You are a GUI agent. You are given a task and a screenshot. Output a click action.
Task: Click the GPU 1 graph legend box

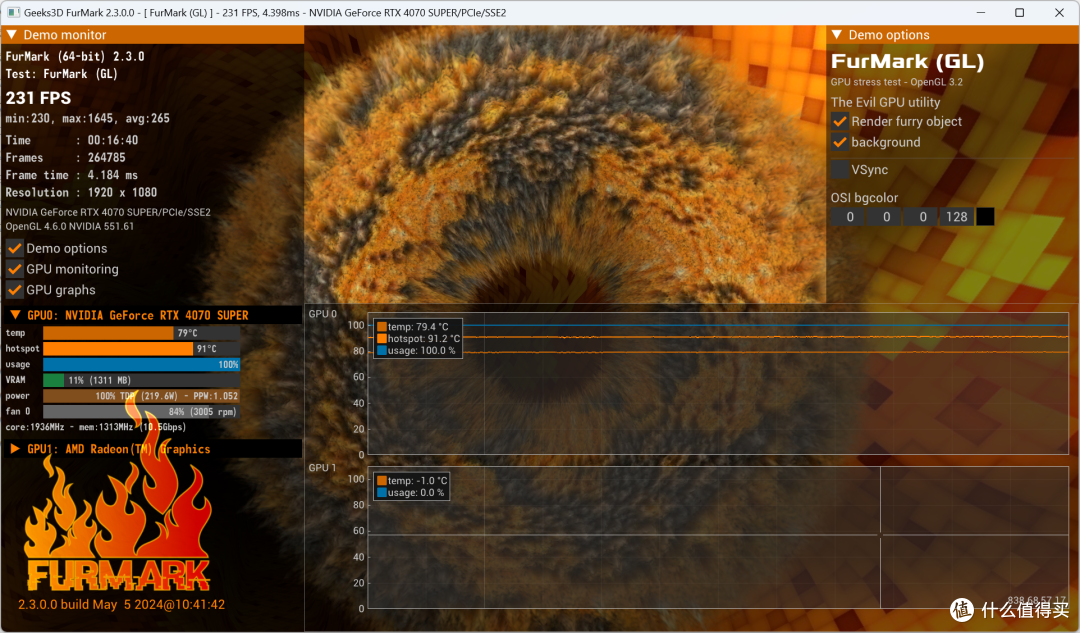click(x=412, y=486)
